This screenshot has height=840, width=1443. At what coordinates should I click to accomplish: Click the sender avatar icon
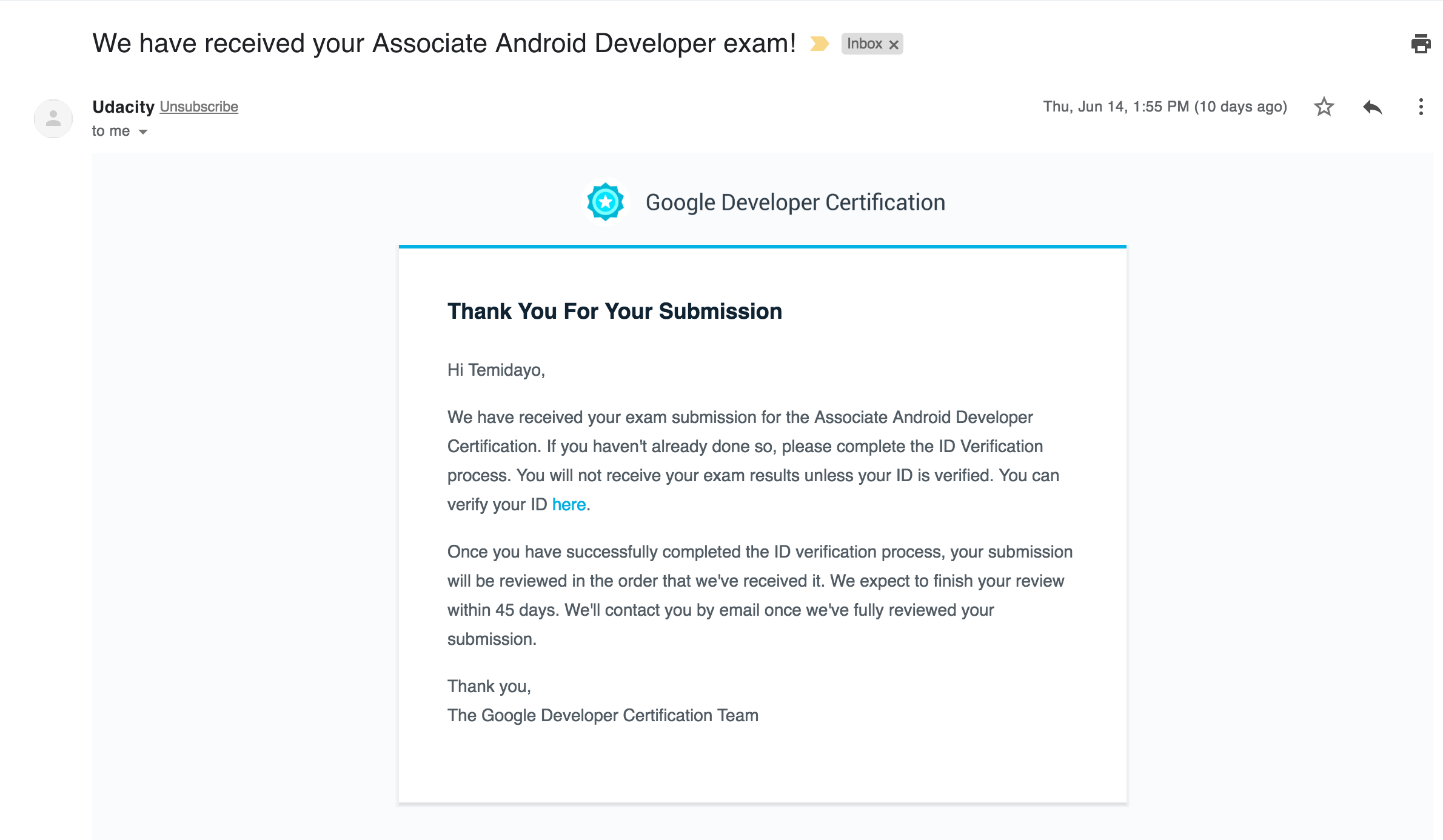53,118
